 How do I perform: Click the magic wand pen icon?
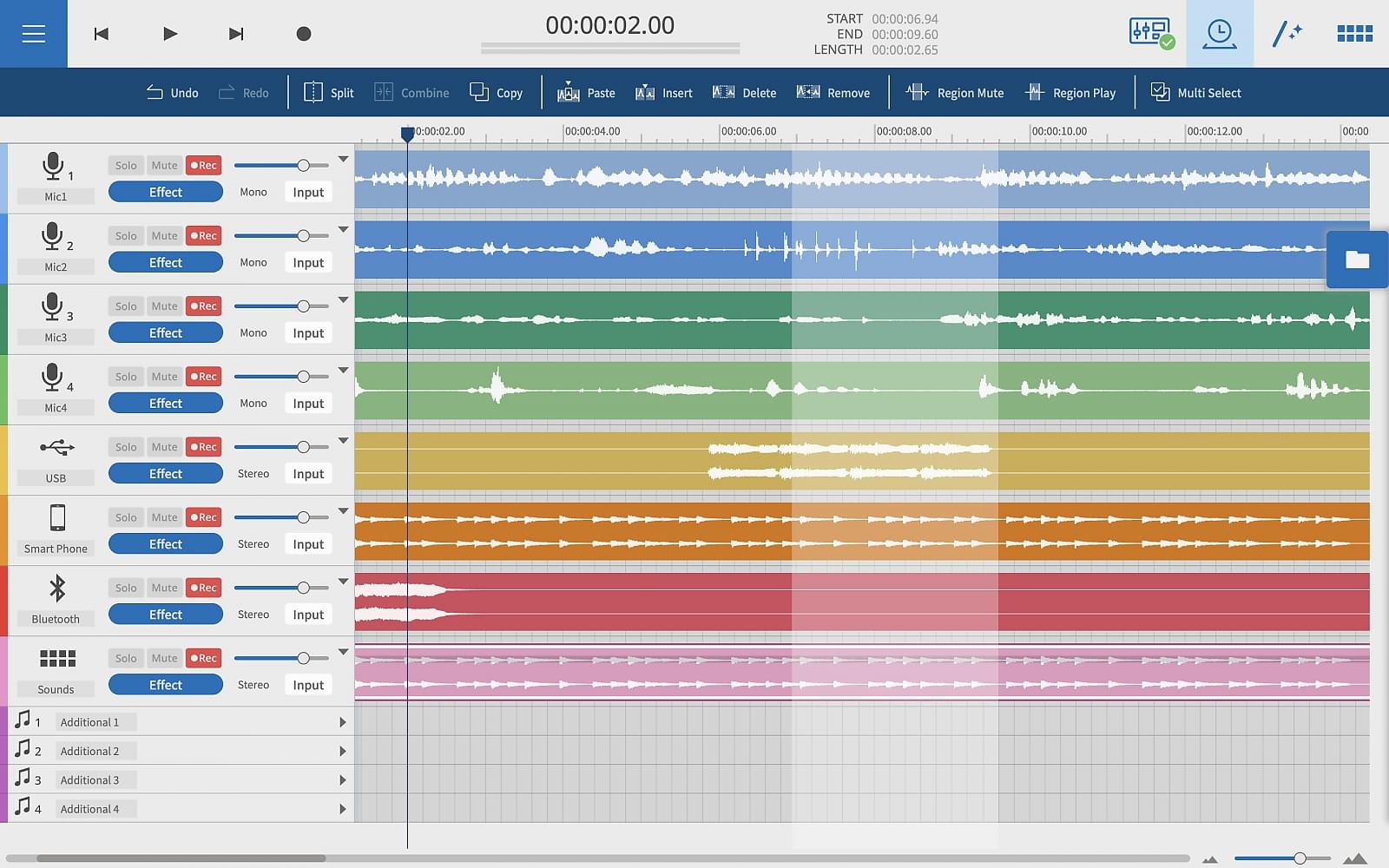point(1287,34)
